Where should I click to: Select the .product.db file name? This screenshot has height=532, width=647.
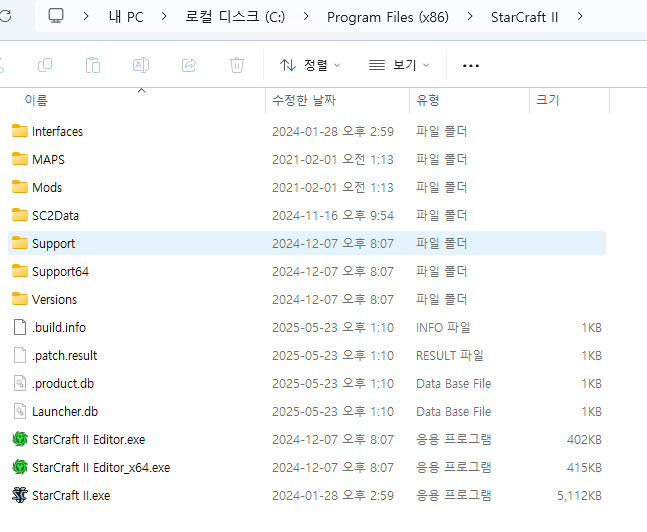click(x=63, y=383)
